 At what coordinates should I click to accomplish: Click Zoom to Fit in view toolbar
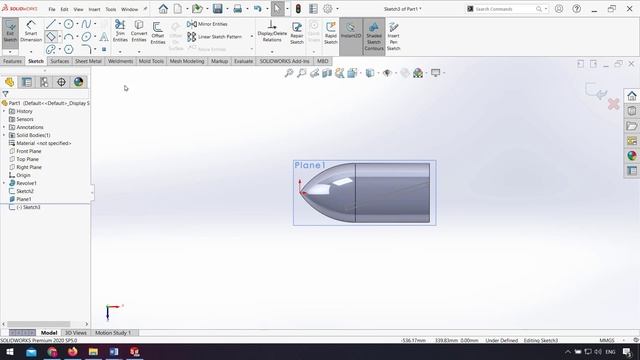click(x=289, y=73)
